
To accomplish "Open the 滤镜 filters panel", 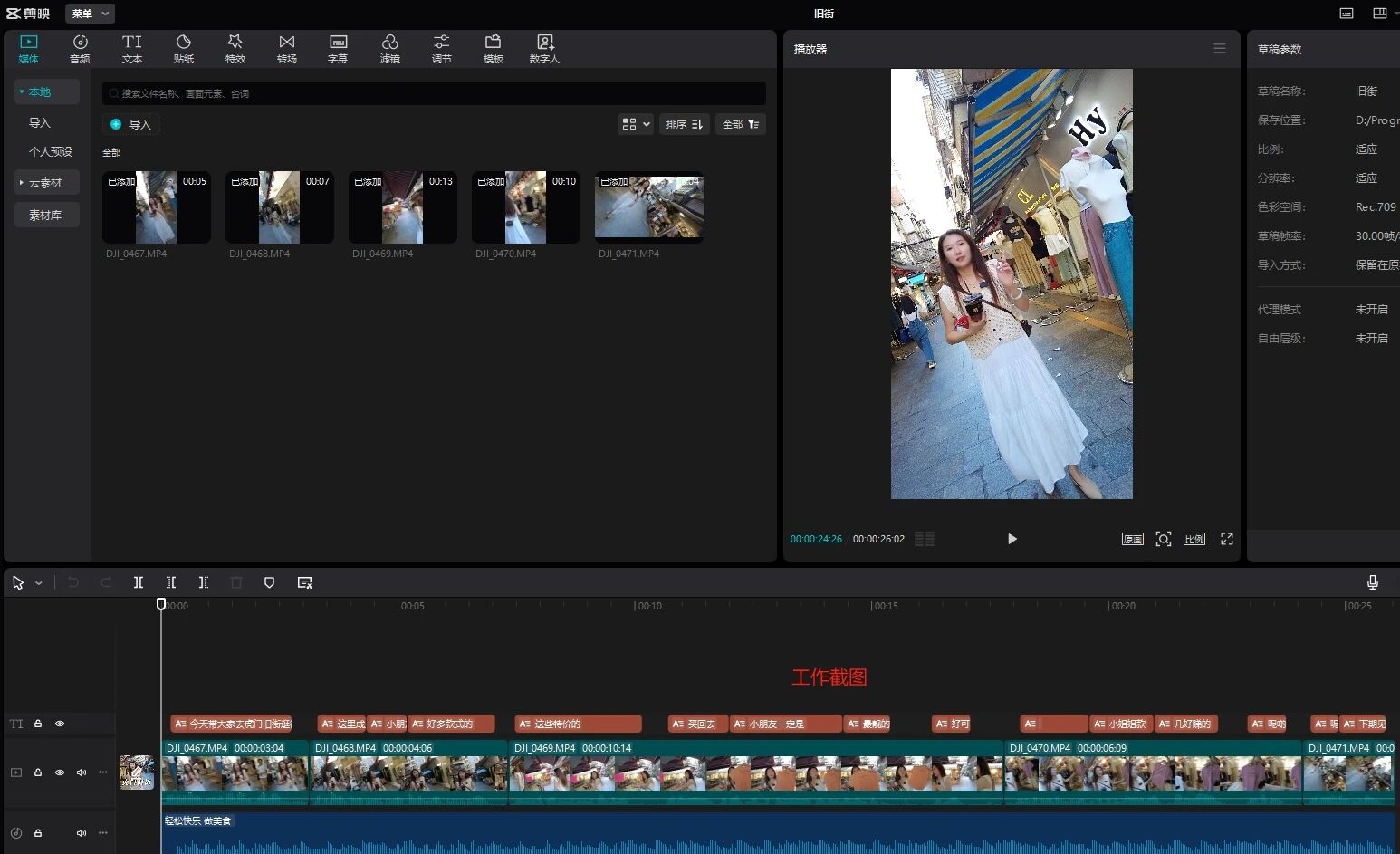I will [x=390, y=49].
